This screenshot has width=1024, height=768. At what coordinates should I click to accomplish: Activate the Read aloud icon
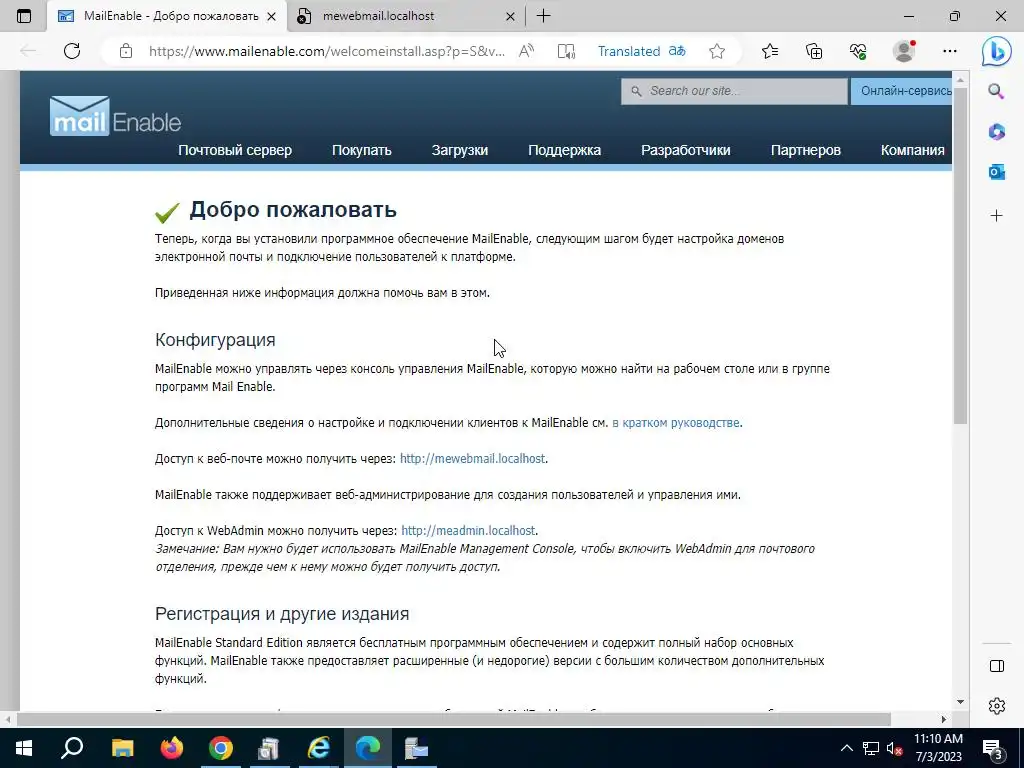pos(526,51)
